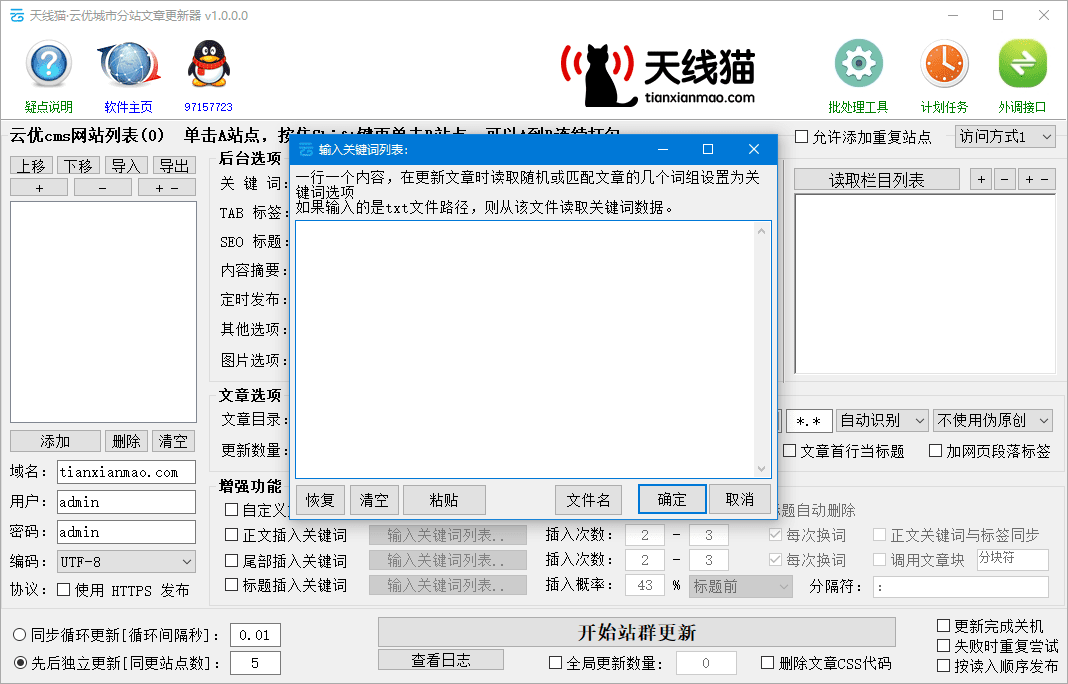Click 取消 button in keyword dialog
Screen dimensions: 1068x684
pyautogui.click(x=740, y=499)
